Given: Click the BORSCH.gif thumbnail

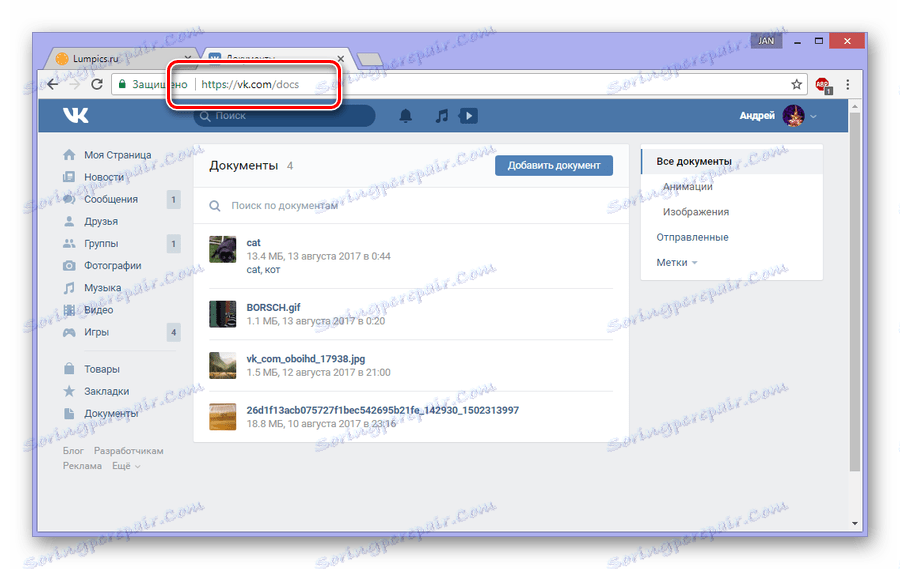Looking at the screenshot, I should [223, 314].
